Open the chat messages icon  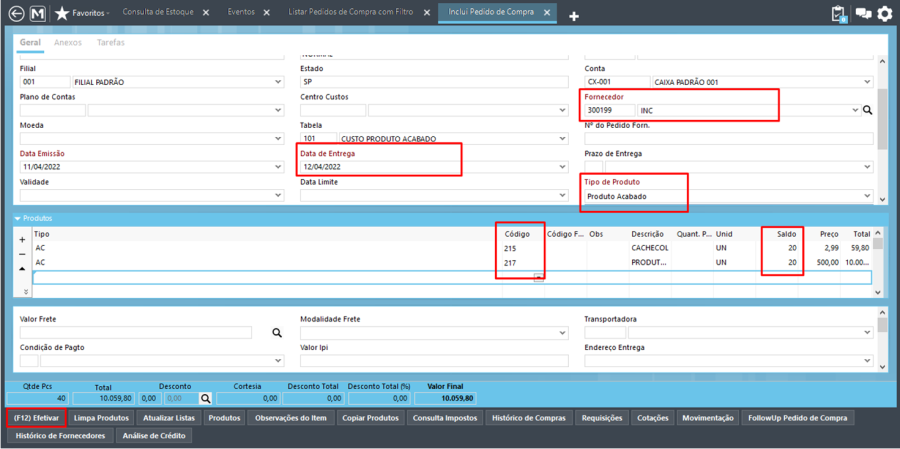point(863,13)
